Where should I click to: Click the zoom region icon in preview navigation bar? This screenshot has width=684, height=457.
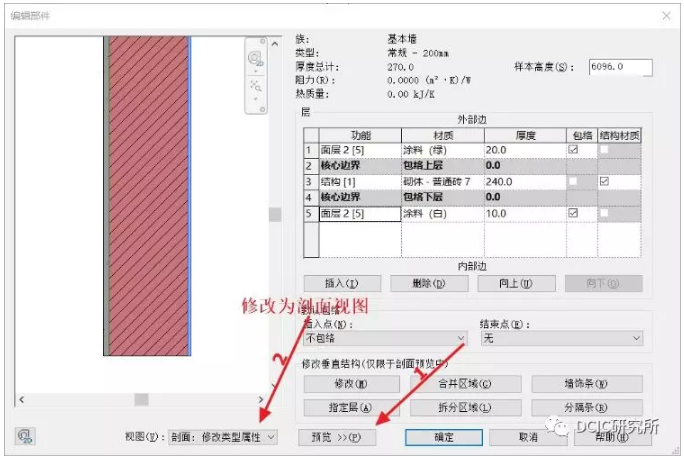pyautogui.click(x=256, y=85)
